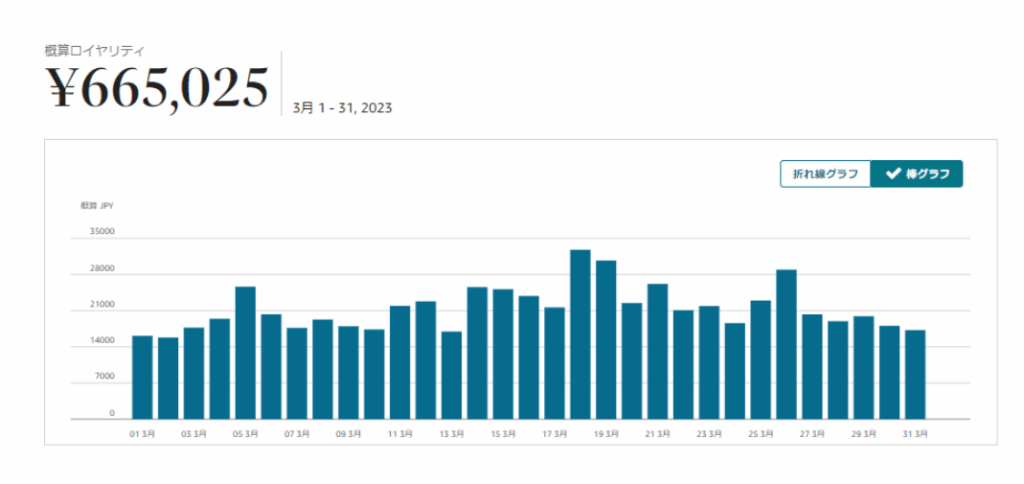Click the 7000 y-axis label
The height and width of the screenshot is (484, 1024).
pos(104,377)
